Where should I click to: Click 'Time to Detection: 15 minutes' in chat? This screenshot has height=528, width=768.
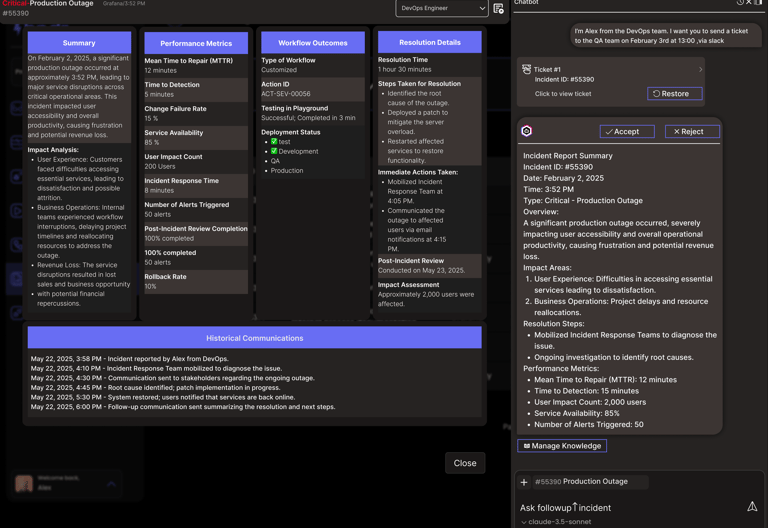586,391
